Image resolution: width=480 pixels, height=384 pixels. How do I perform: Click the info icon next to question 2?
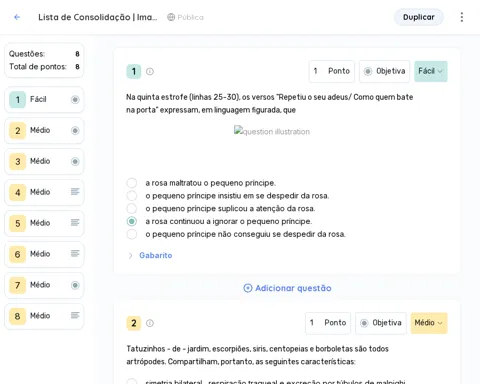point(150,323)
